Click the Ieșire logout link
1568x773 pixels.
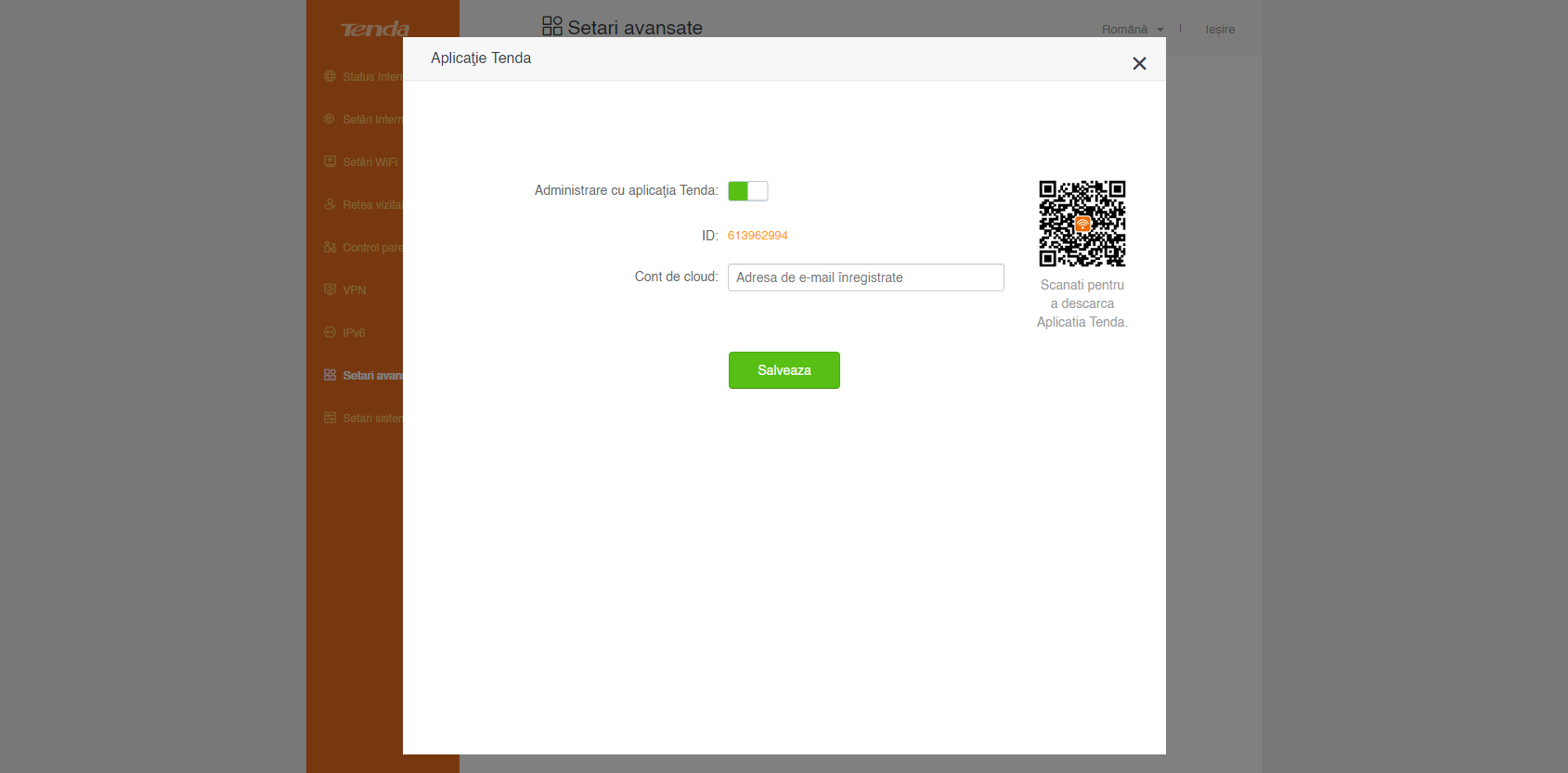pos(1220,30)
